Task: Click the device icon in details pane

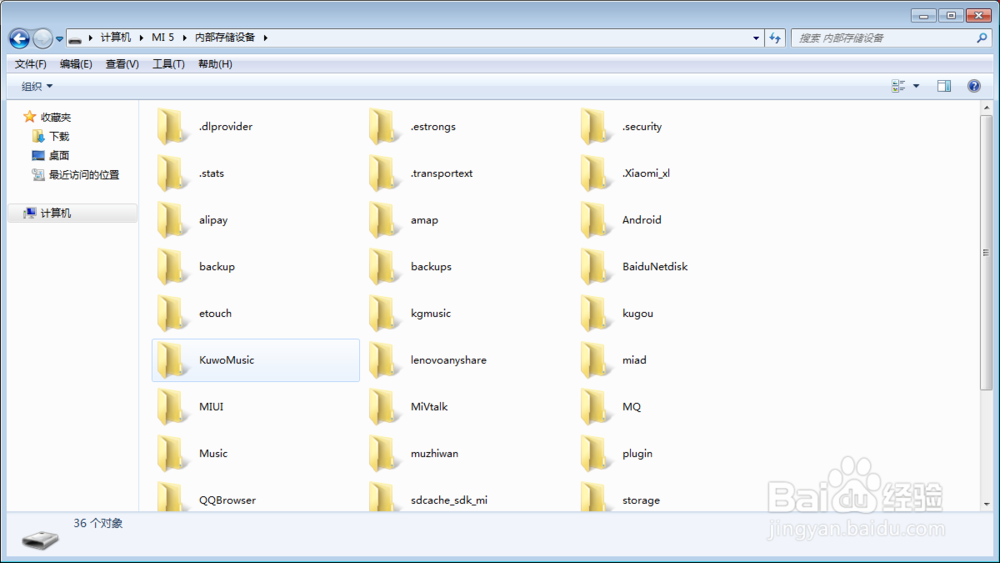Action: [40, 539]
